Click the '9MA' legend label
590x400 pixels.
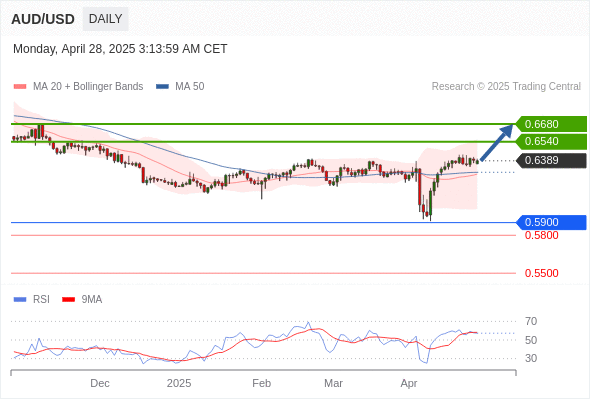[92, 300]
